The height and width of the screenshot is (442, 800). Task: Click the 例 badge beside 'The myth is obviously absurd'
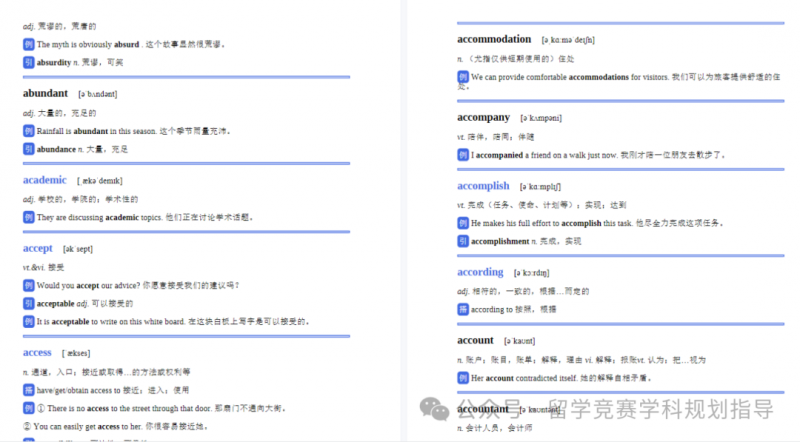tap(29, 44)
